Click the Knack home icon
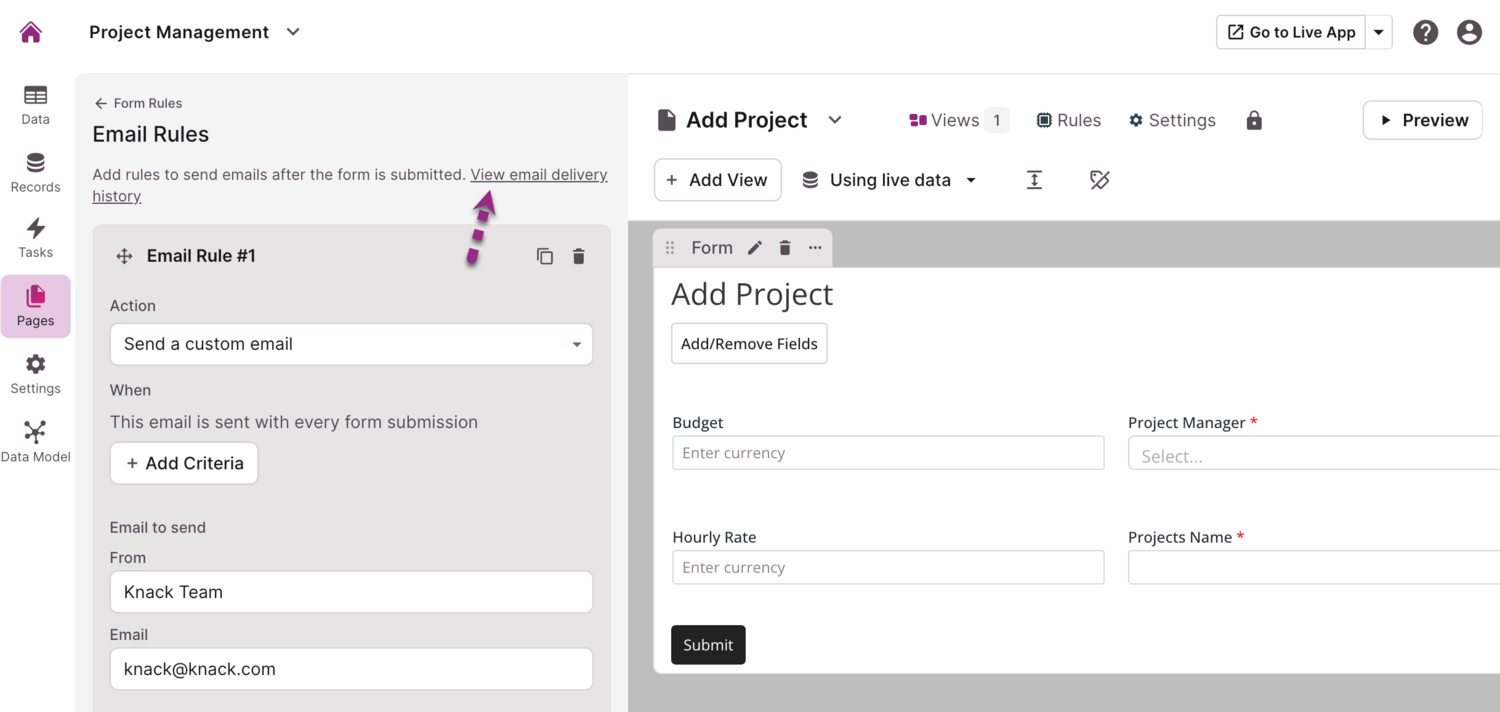This screenshot has width=1500, height=712. coord(31,32)
